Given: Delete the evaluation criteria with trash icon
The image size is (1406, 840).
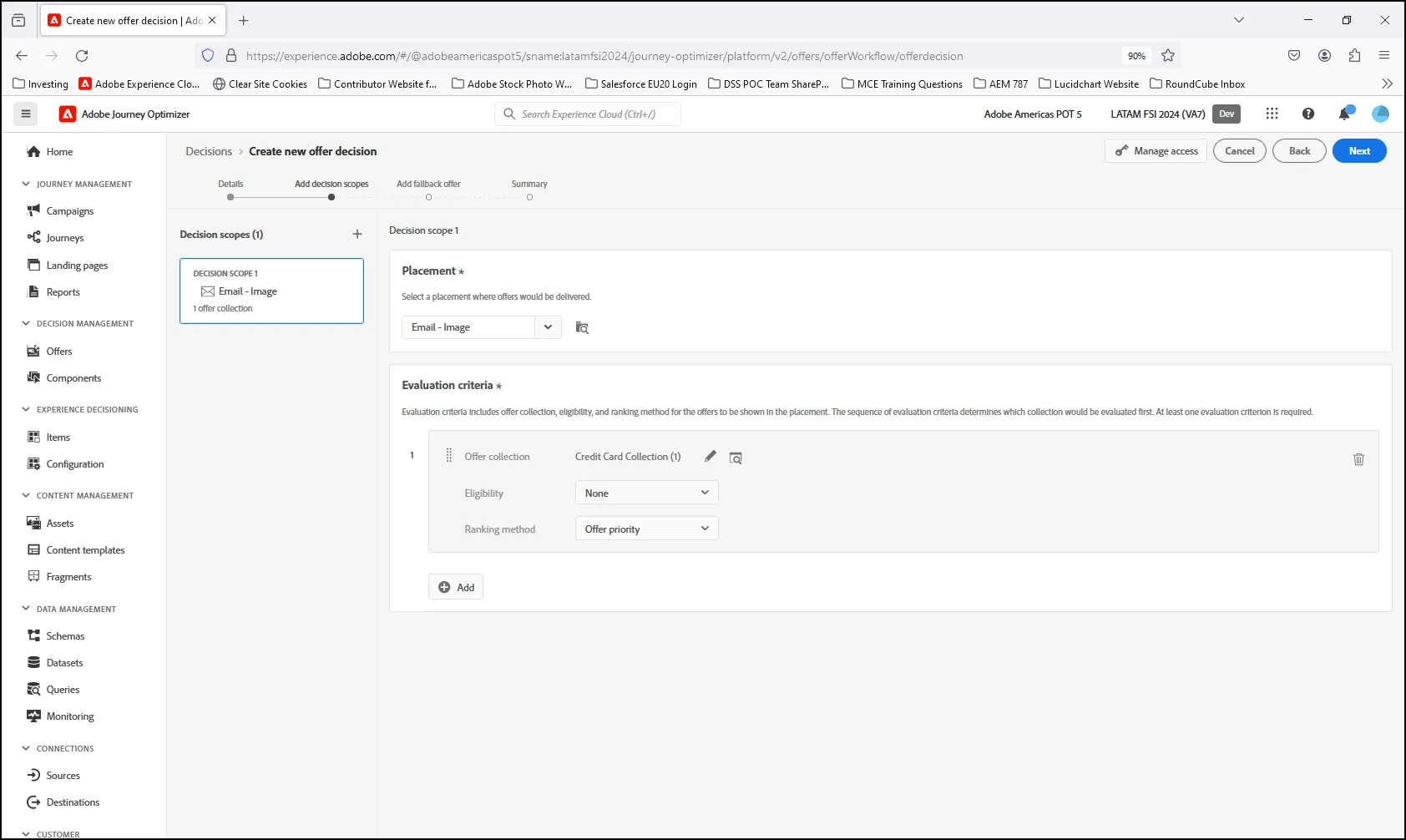Looking at the screenshot, I should pyautogui.click(x=1358, y=459).
